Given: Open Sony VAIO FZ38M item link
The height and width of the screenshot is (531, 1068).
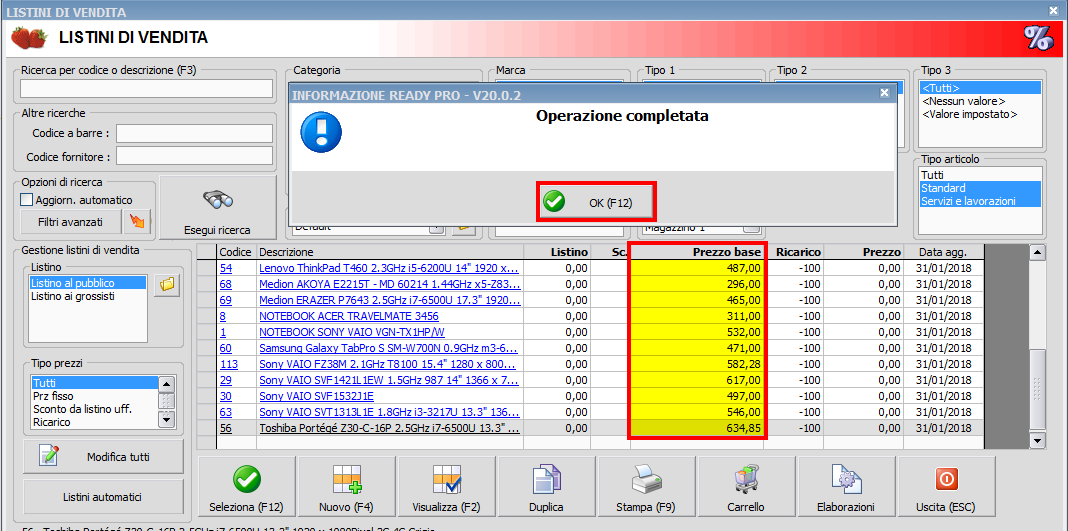Looking at the screenshot, I should (x=389, y=364).
